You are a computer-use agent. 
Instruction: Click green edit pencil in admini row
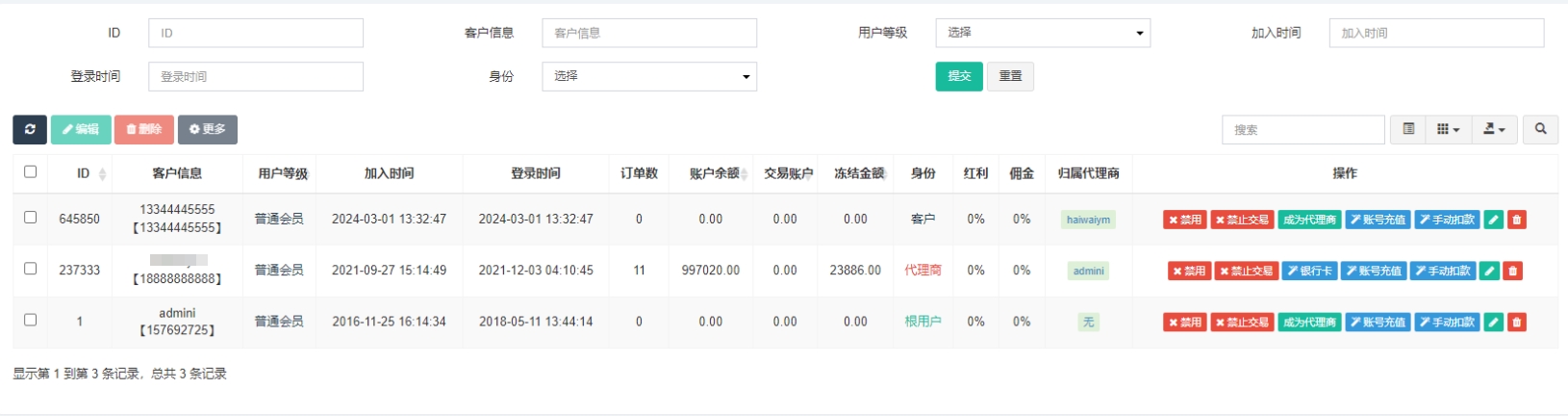point(1493,322)
